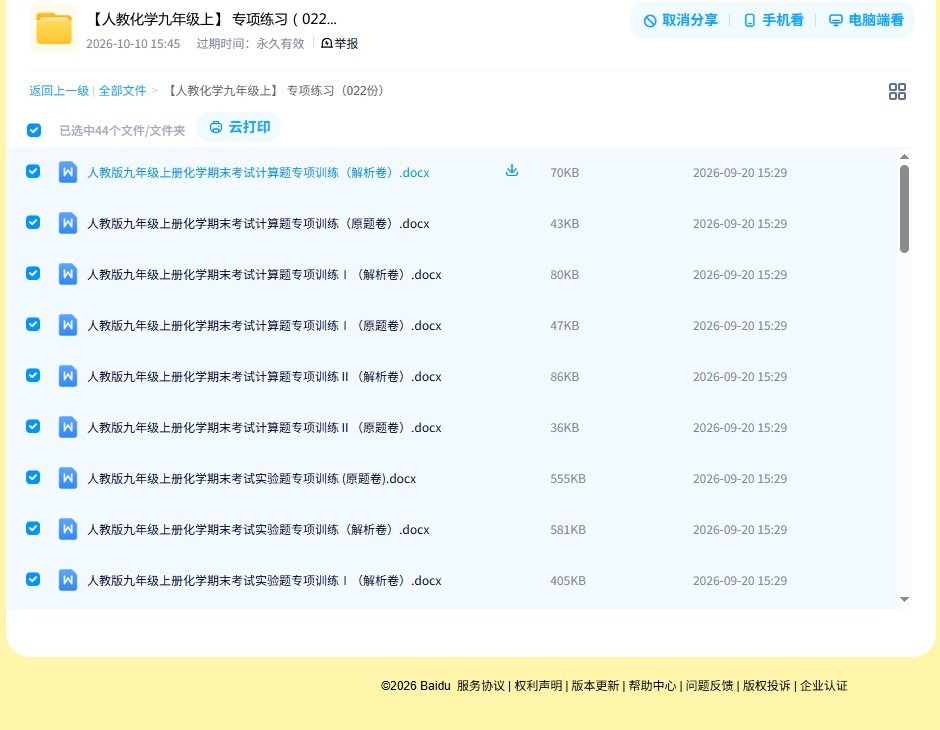Open file 计算题专项训练Ⅱ（原题卷）.docx
Image resolution: width=940 pixels, height=730 pixels.
pyautogui.click(x=264, y=427)
